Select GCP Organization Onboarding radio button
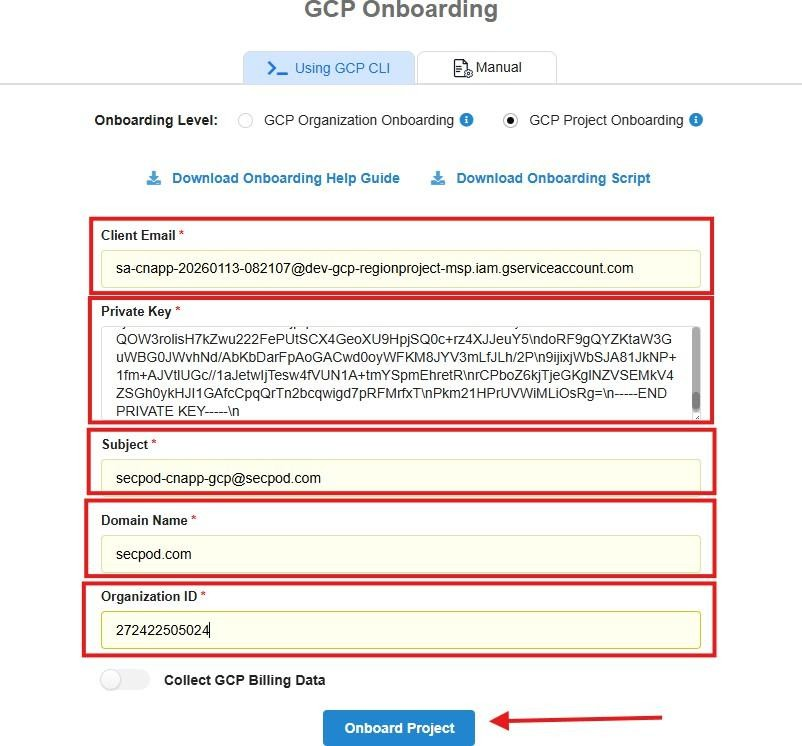 245,121
